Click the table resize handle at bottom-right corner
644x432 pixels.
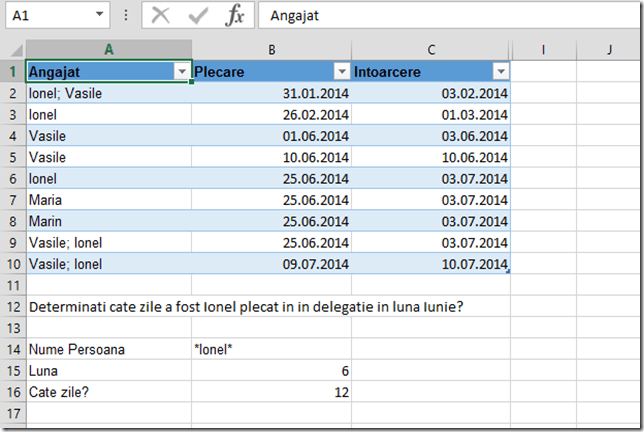tap(509, 272)
